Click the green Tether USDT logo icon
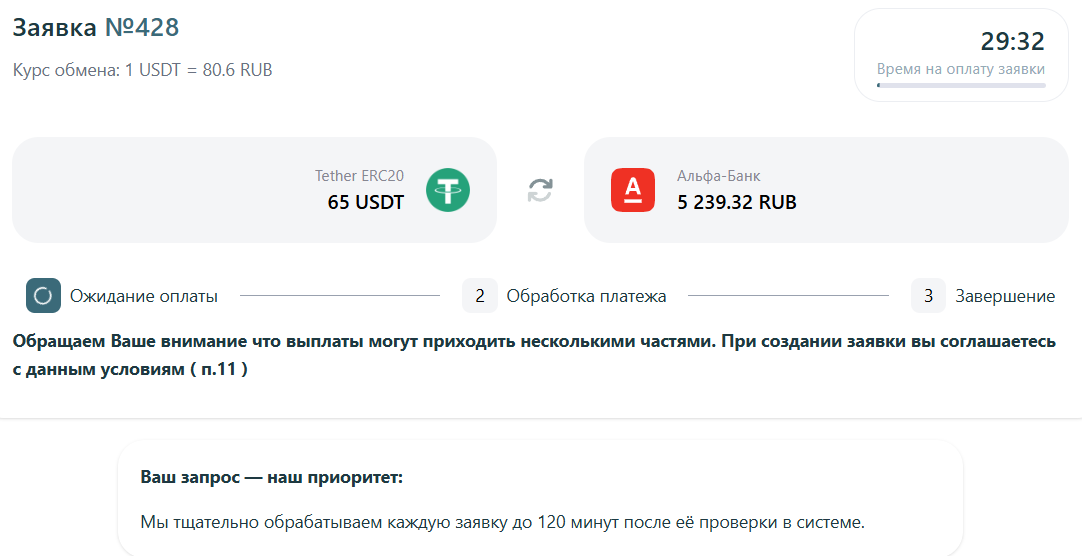1082x556 pixels. click(x=448, y=190)
